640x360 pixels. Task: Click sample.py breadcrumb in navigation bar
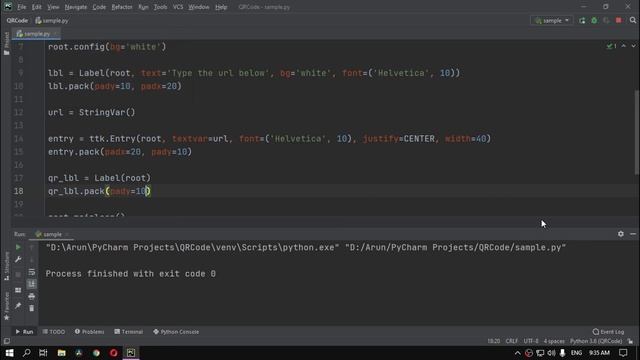(52, 20)
